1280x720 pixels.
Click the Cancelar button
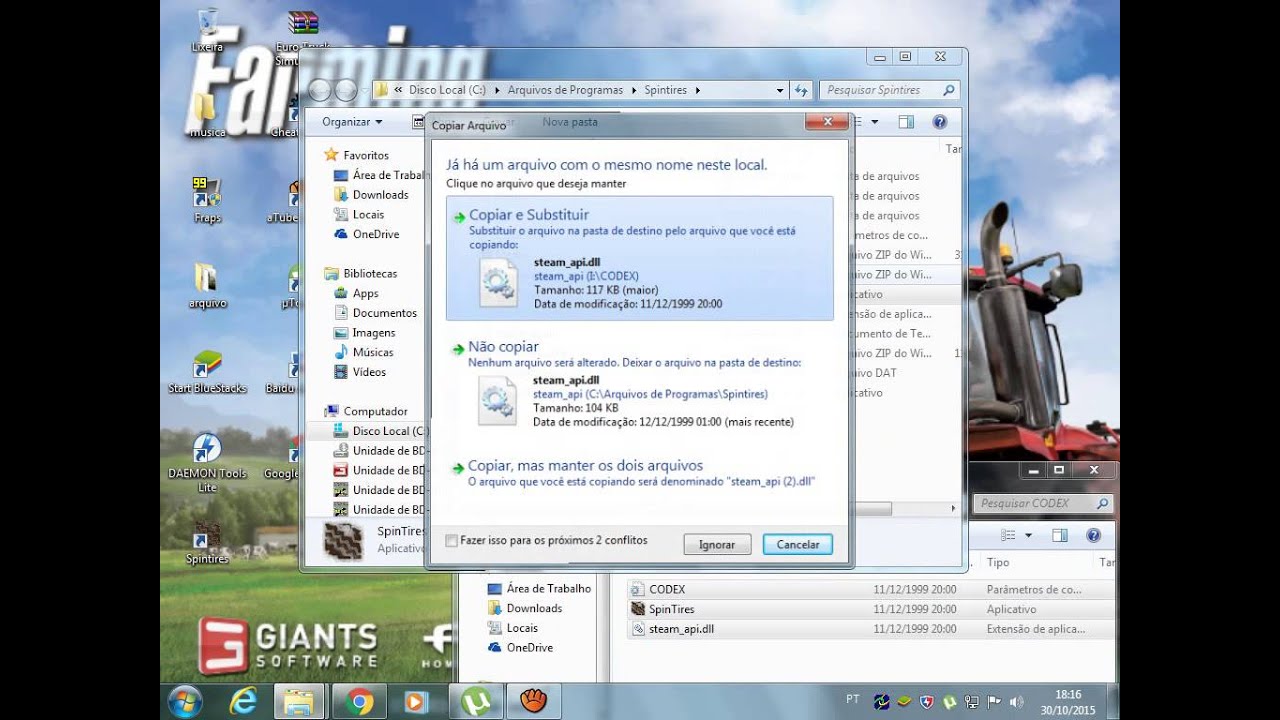coord(797,544)
